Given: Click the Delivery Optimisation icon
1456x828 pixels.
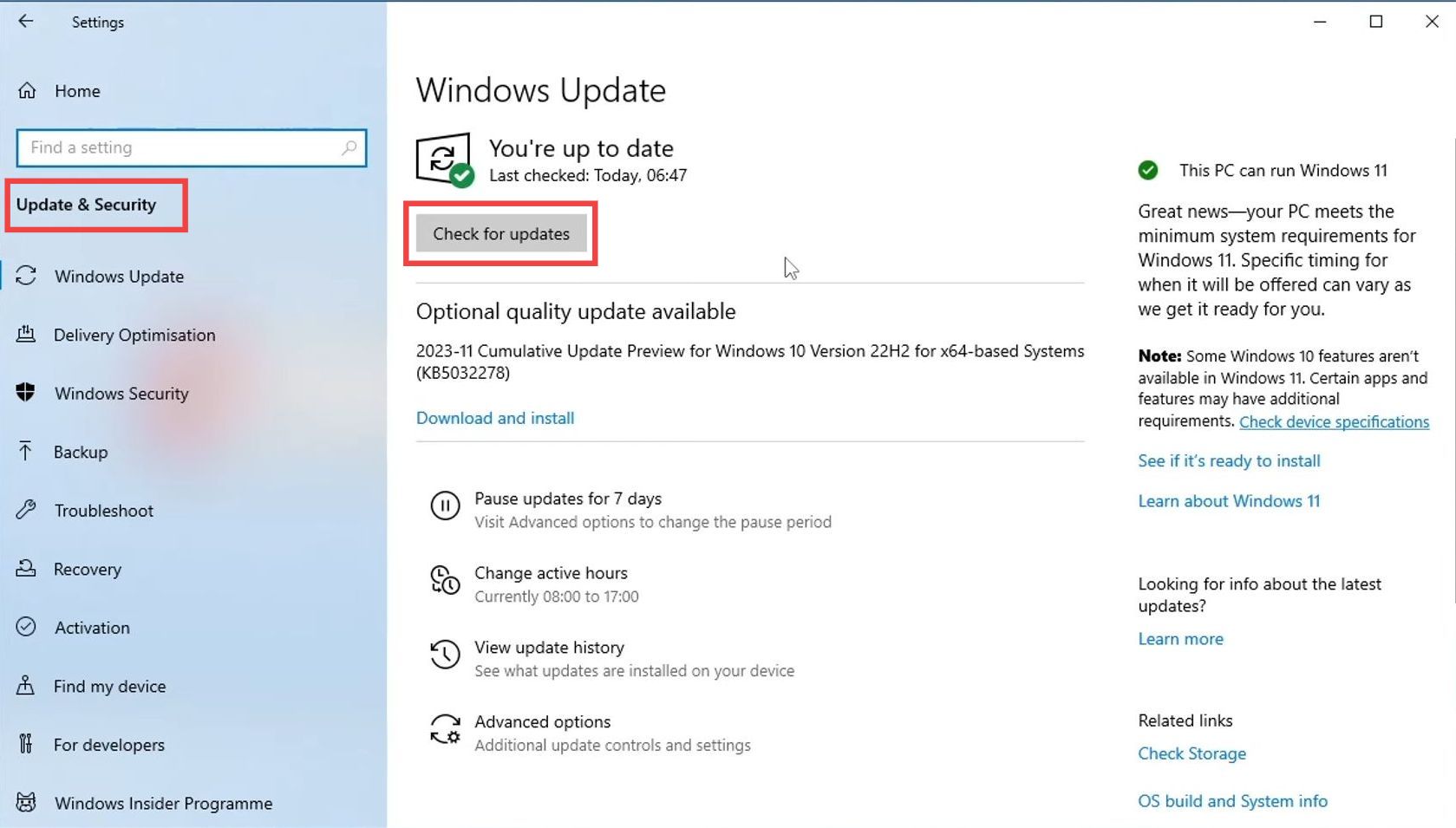Looking at the screenshot, I should click(x=26, y=334).
